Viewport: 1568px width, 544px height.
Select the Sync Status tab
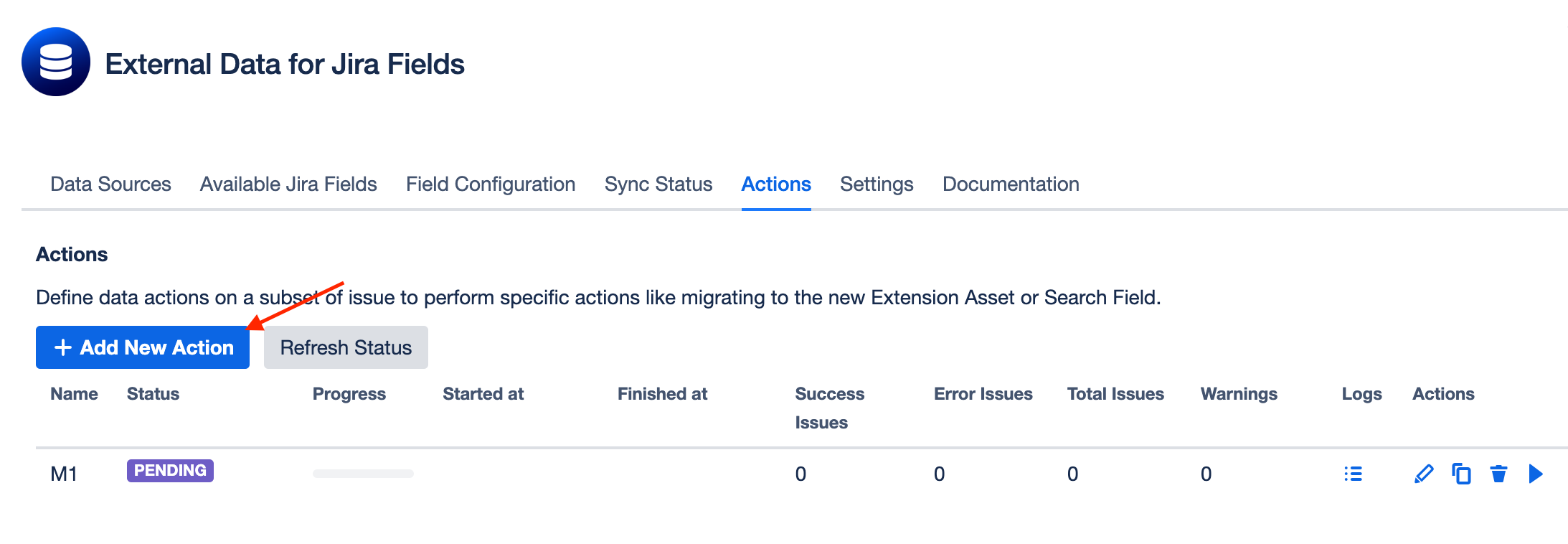click(x=658, y=184)
